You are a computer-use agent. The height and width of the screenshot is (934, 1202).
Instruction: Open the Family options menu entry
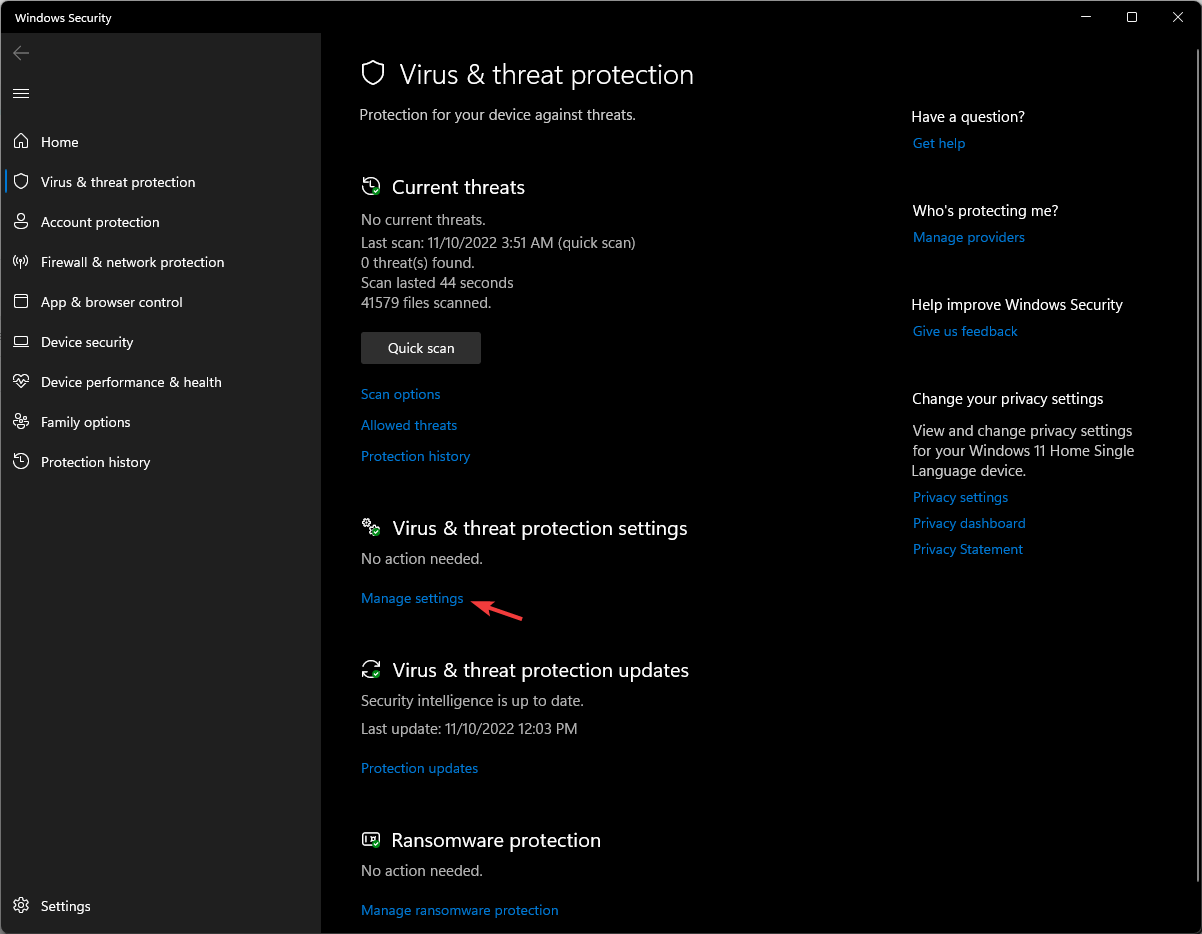click(x=85, y=422)
